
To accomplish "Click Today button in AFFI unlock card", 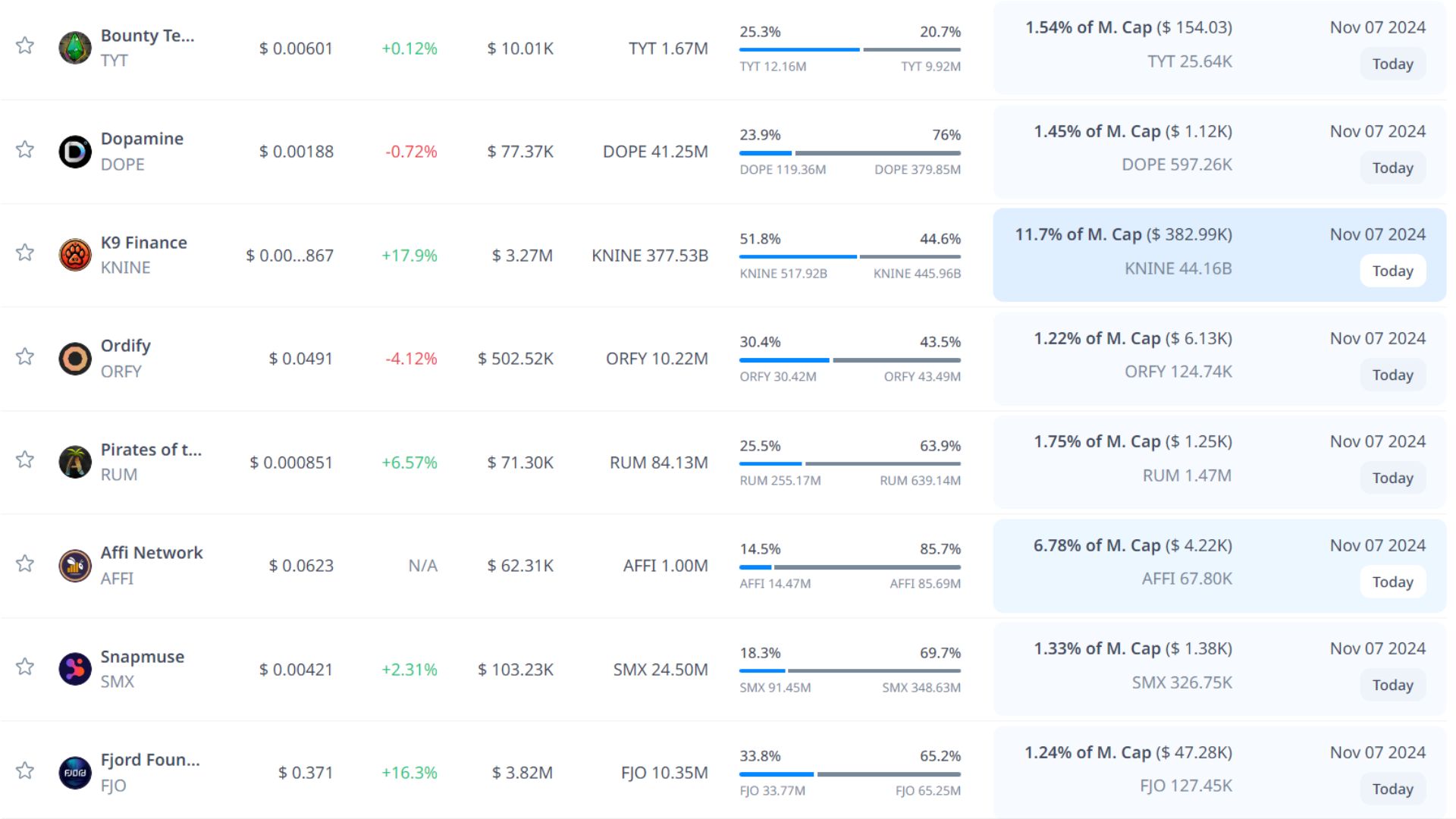I will tap(1392, 582).
